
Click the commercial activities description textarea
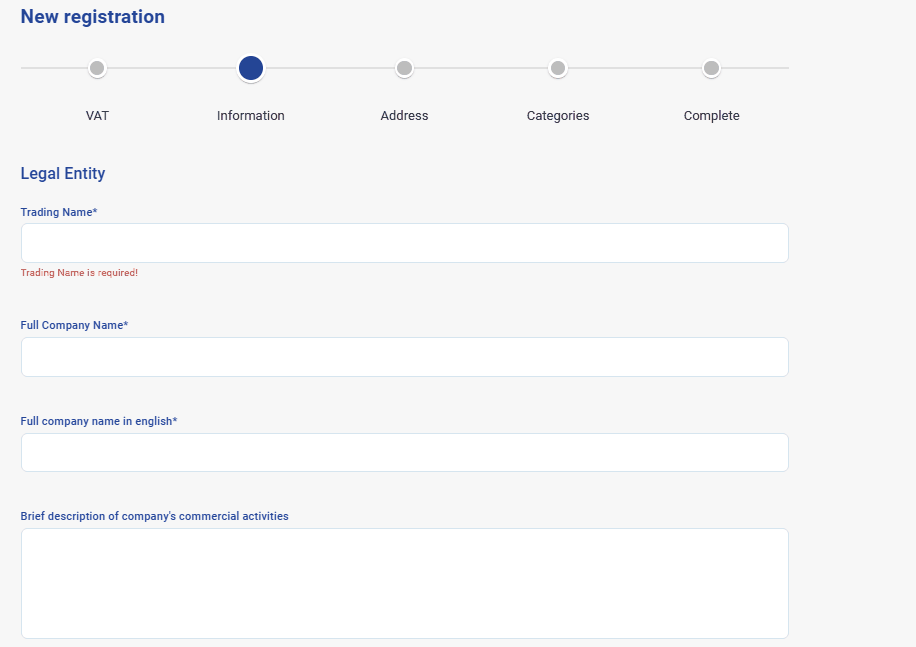click(x=404, y=583)
